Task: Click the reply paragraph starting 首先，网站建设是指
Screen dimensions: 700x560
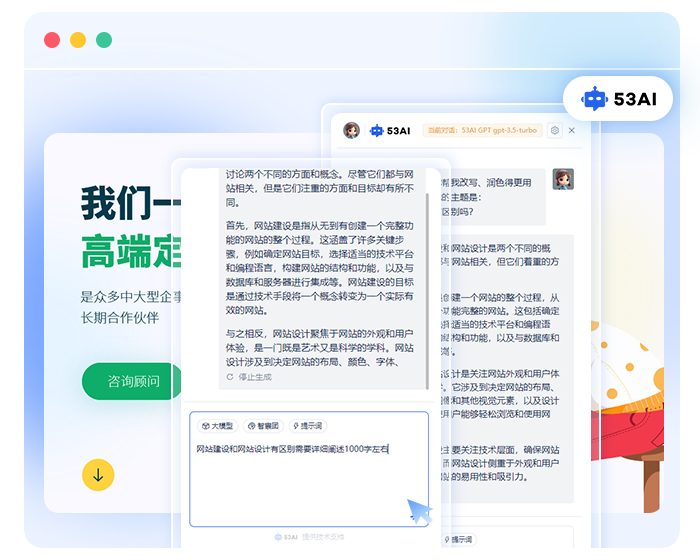Action: pos(320,268)
